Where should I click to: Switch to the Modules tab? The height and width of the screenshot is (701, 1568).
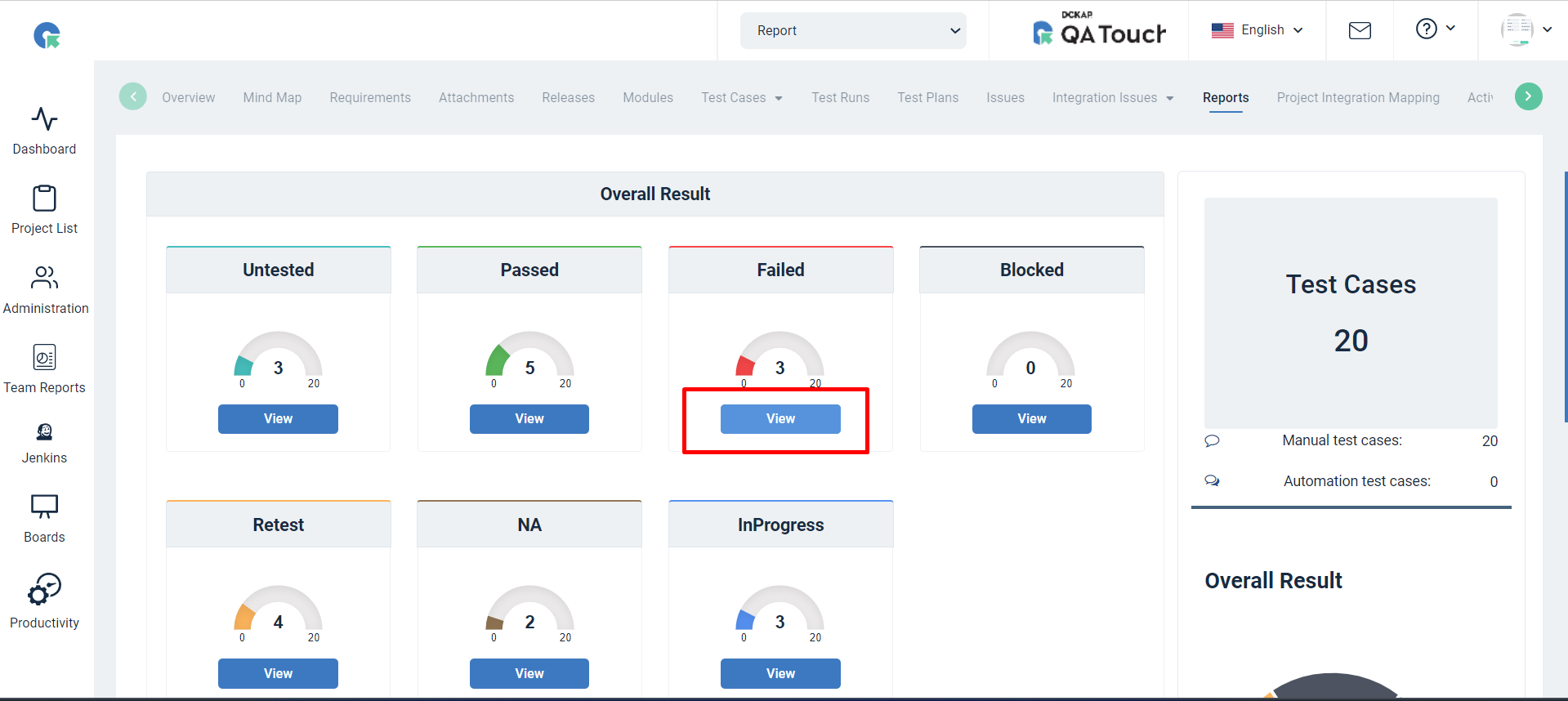click(648, 98)
